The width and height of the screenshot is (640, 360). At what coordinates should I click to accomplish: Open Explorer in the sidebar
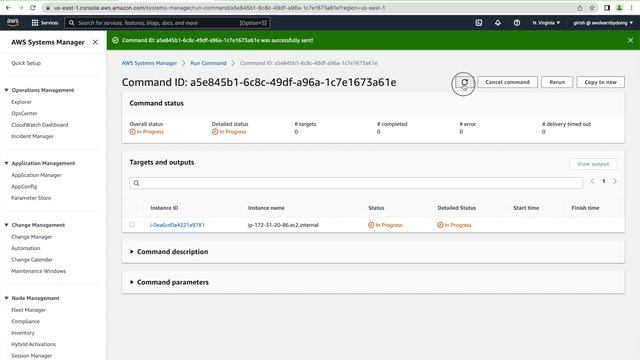tap(21, 102)
